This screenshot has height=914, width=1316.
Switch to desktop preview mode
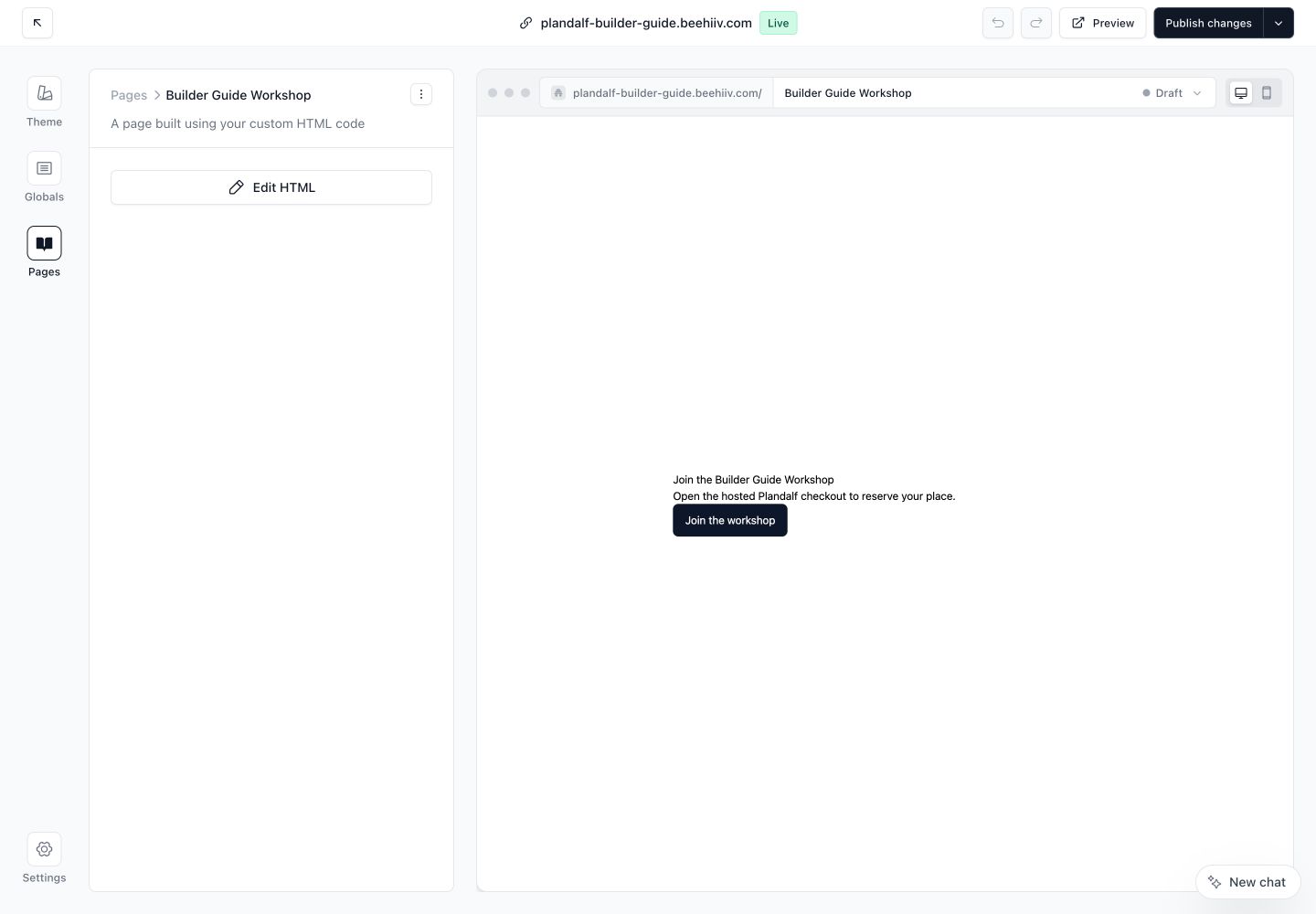click(x=1241, y=92)
